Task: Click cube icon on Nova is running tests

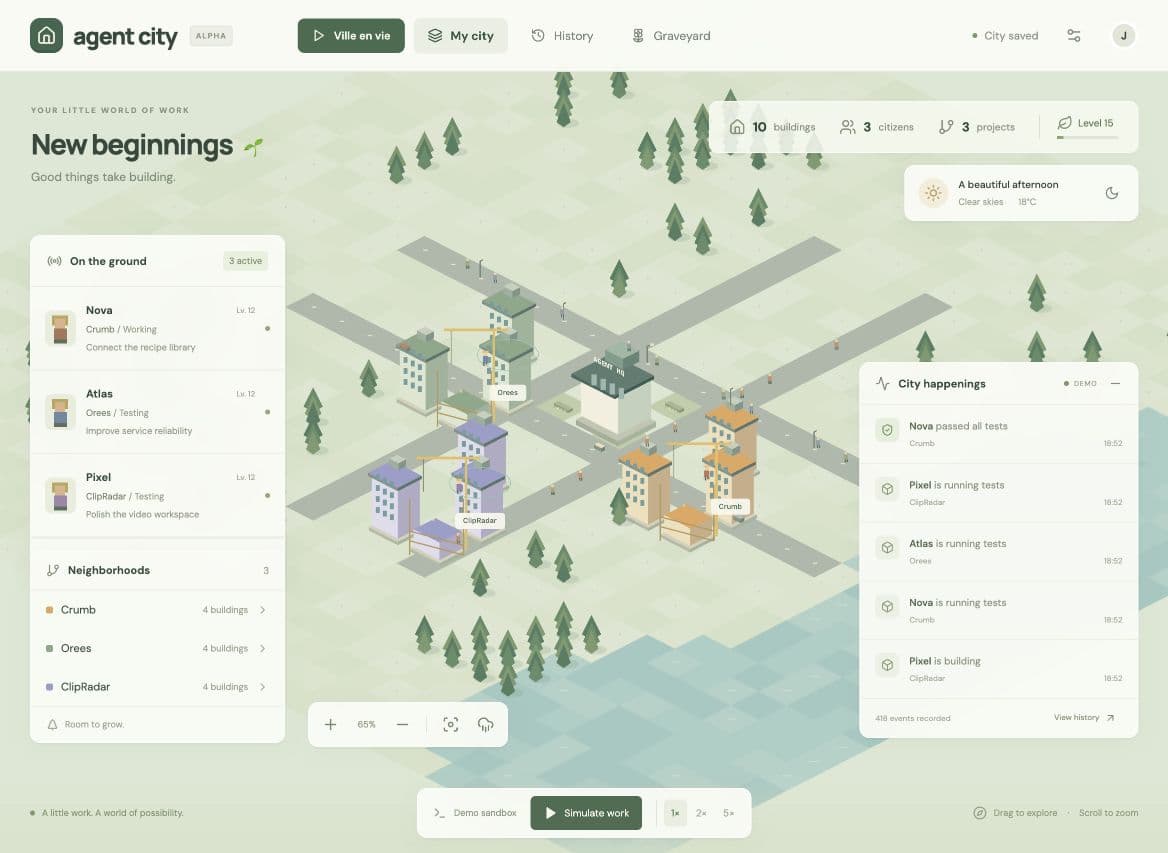Action: click(887, 606)
